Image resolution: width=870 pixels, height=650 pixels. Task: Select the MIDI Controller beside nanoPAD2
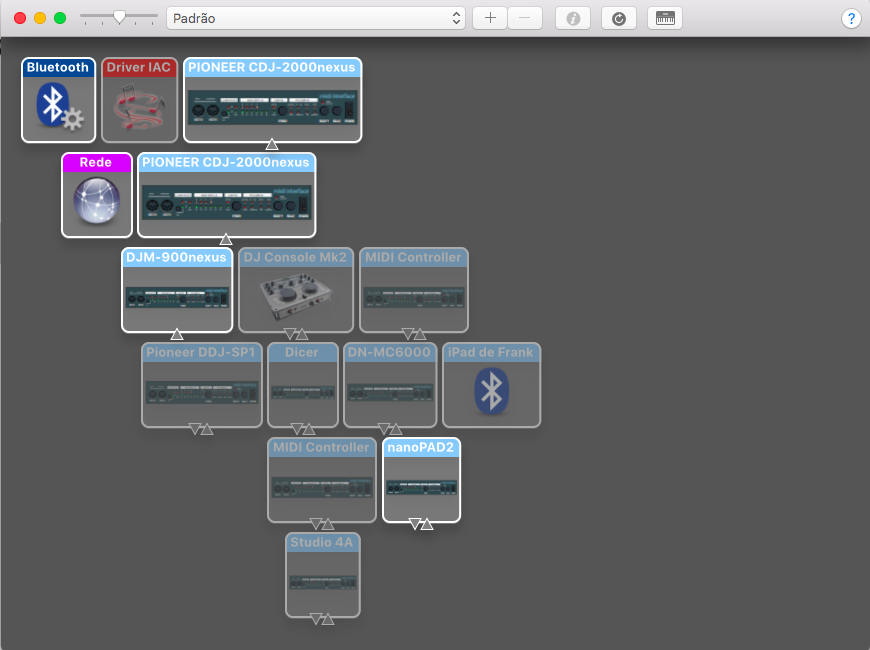[x=322, y=480]
